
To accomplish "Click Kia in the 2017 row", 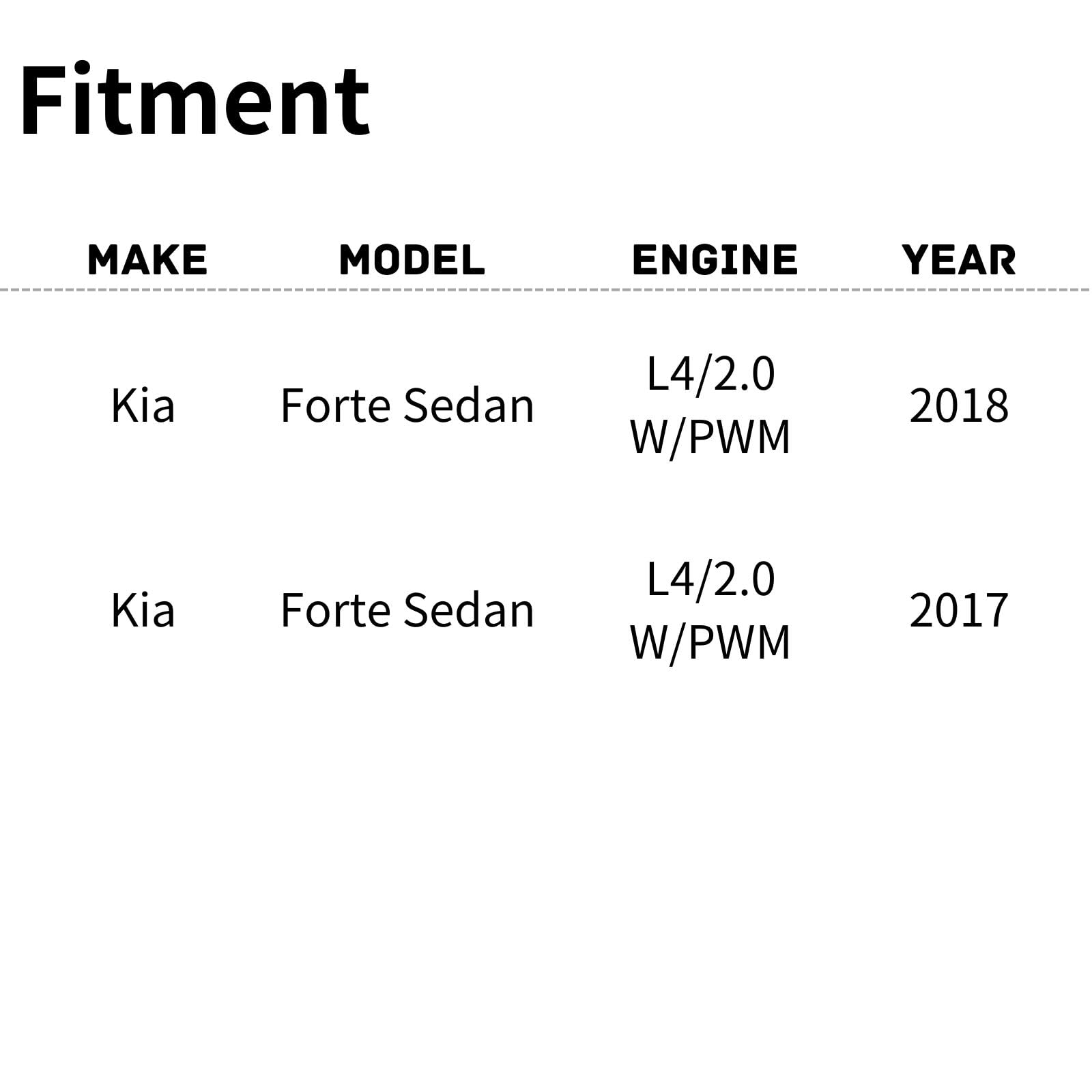I will [x=143, y=609].
